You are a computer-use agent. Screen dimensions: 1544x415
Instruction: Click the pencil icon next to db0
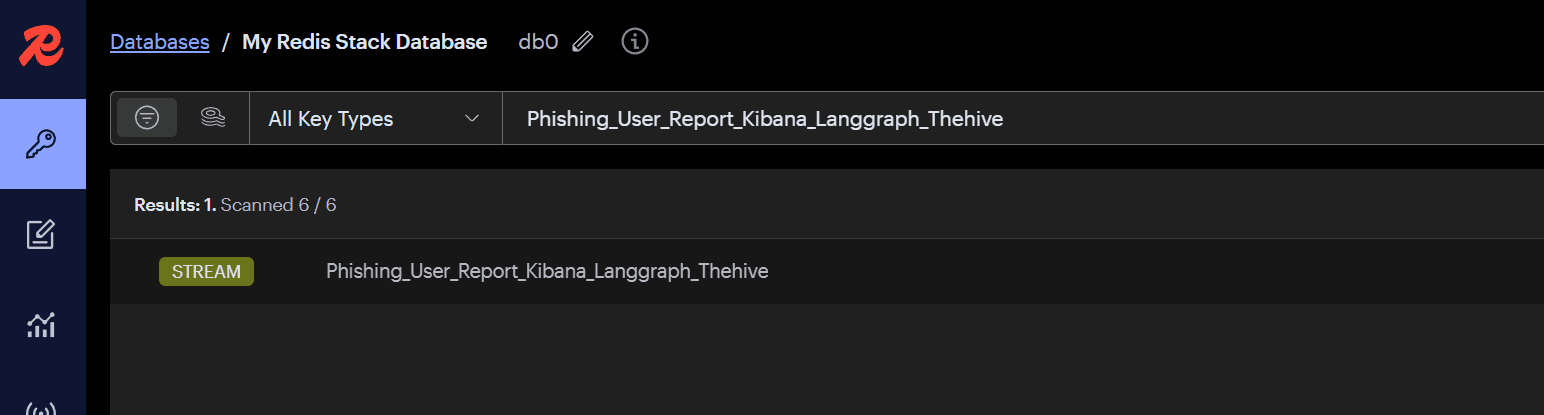[583, 42]
